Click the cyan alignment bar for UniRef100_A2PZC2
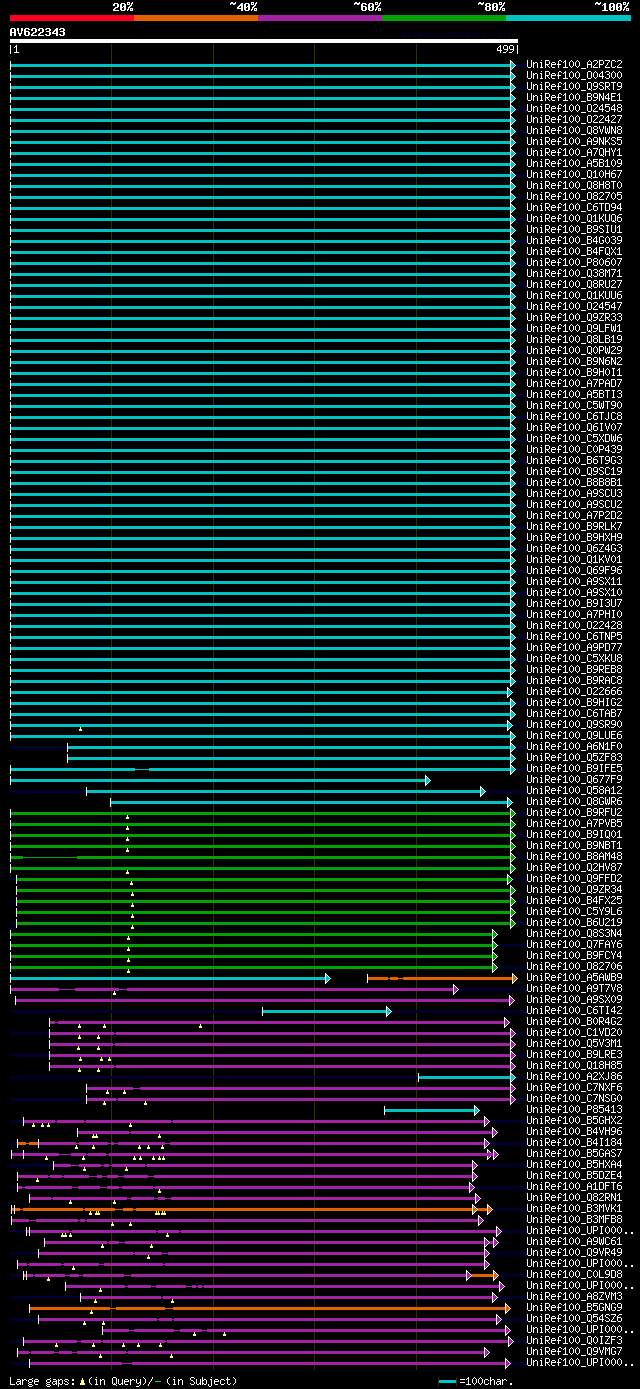This screenshot has width=640, height=1389. [x=263, y=65]
